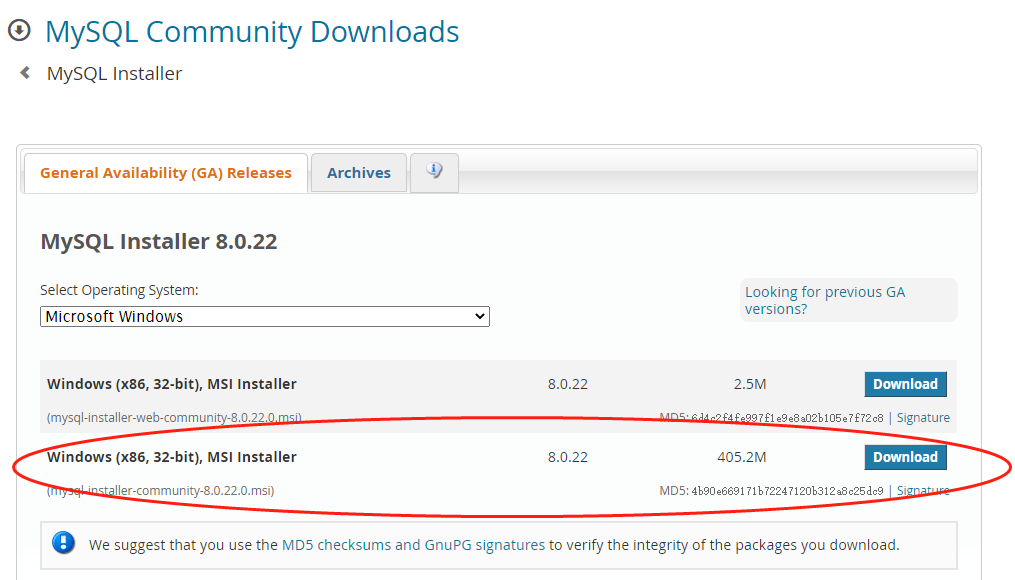The image size is (1015, 580).
Task: Click the 8.0.22 version in the 2.5M row
Action: 568,384
